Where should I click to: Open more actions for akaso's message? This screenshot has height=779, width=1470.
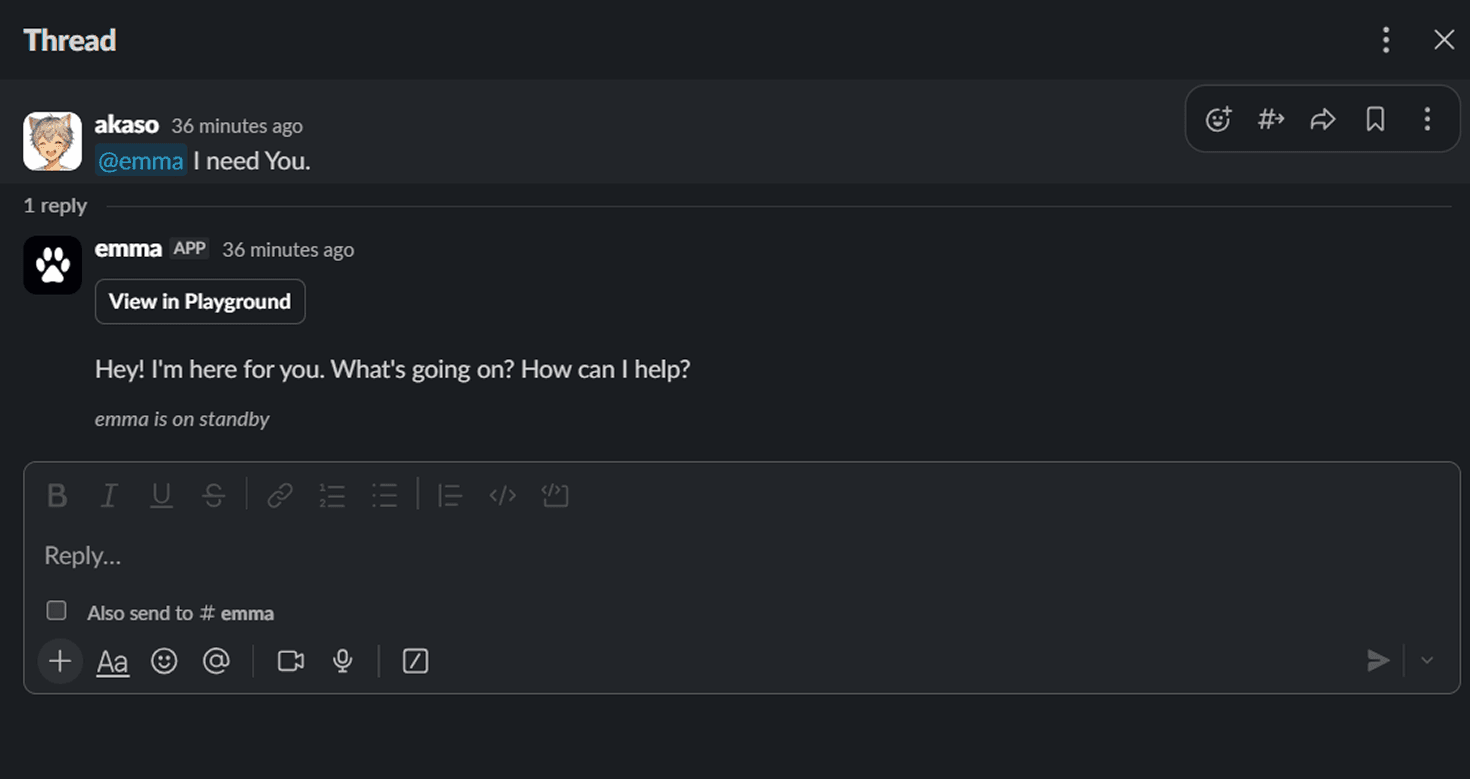1427,120
